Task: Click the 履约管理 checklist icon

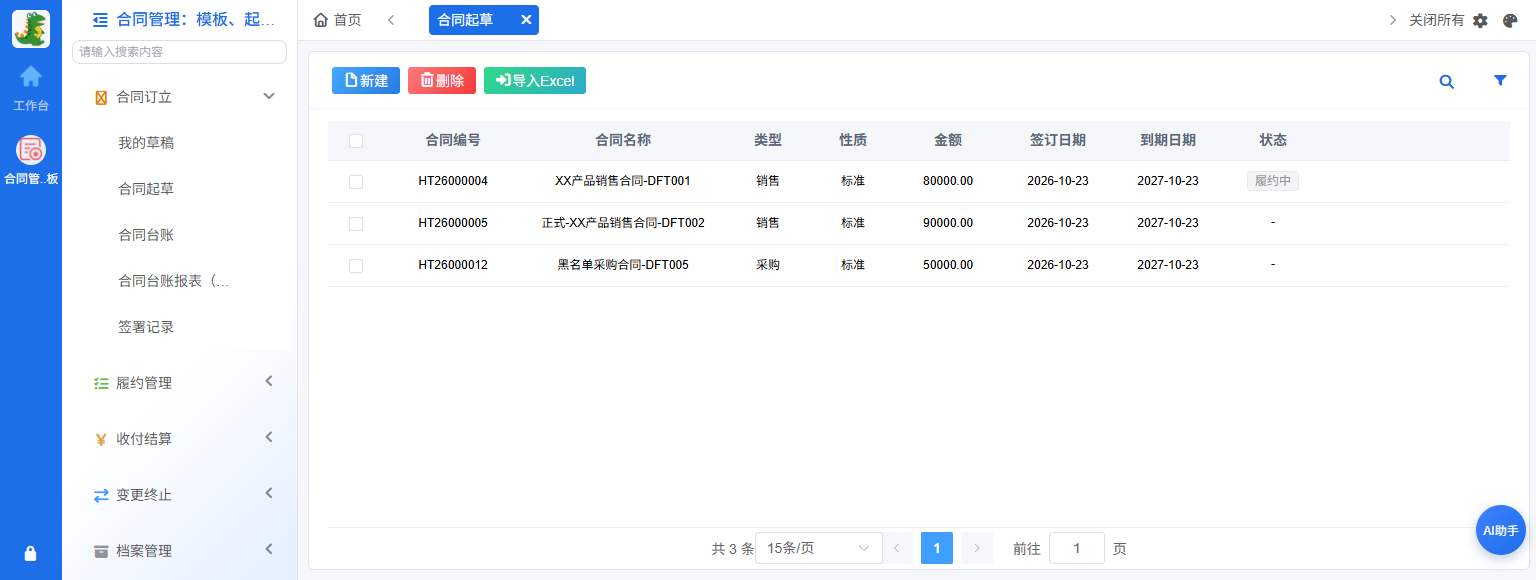Action: pos(100,383)
